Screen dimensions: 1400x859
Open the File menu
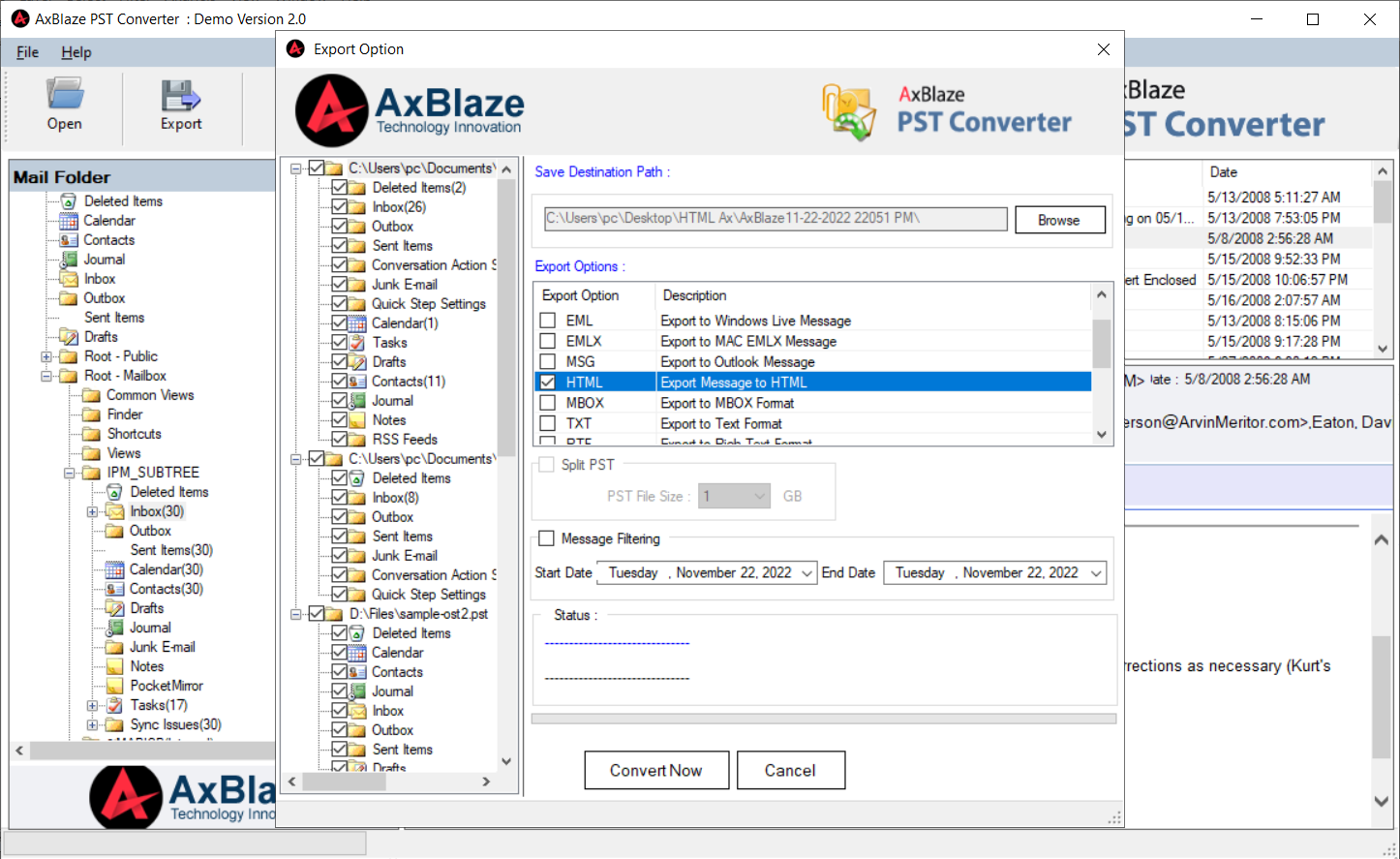pyautogui.click(x=27, y=52)
